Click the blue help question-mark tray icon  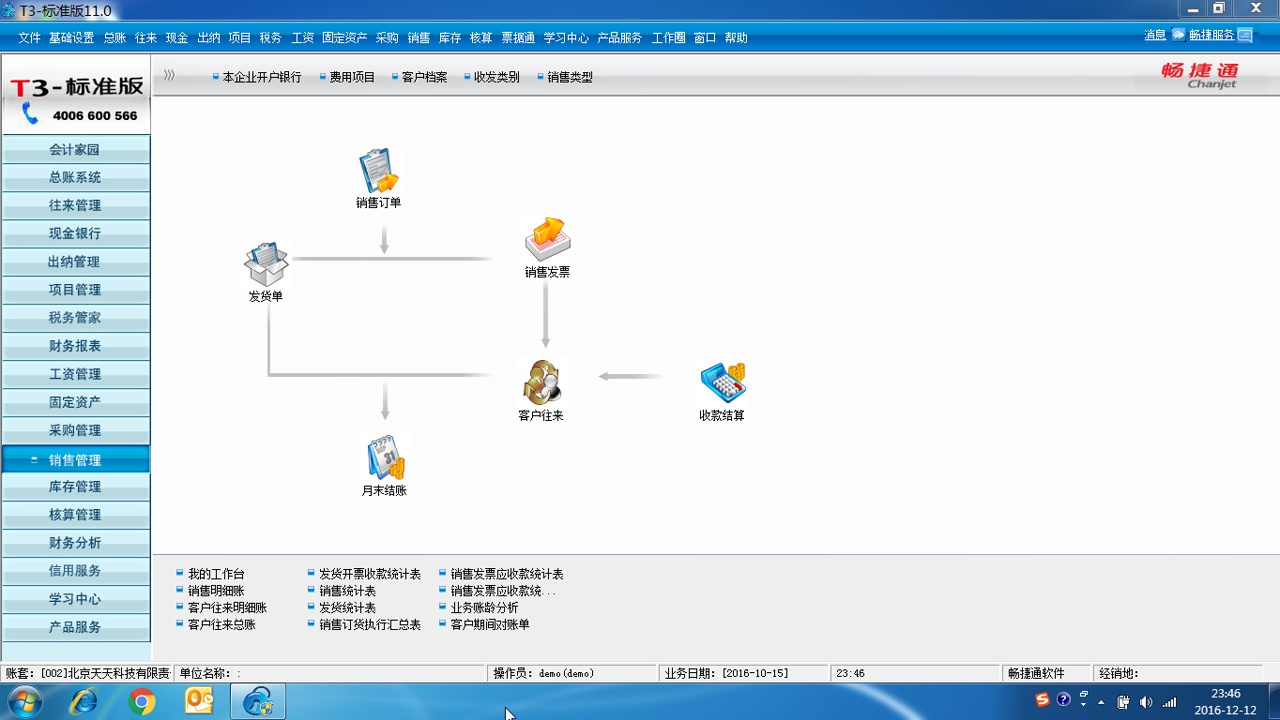click(1063, 700)
